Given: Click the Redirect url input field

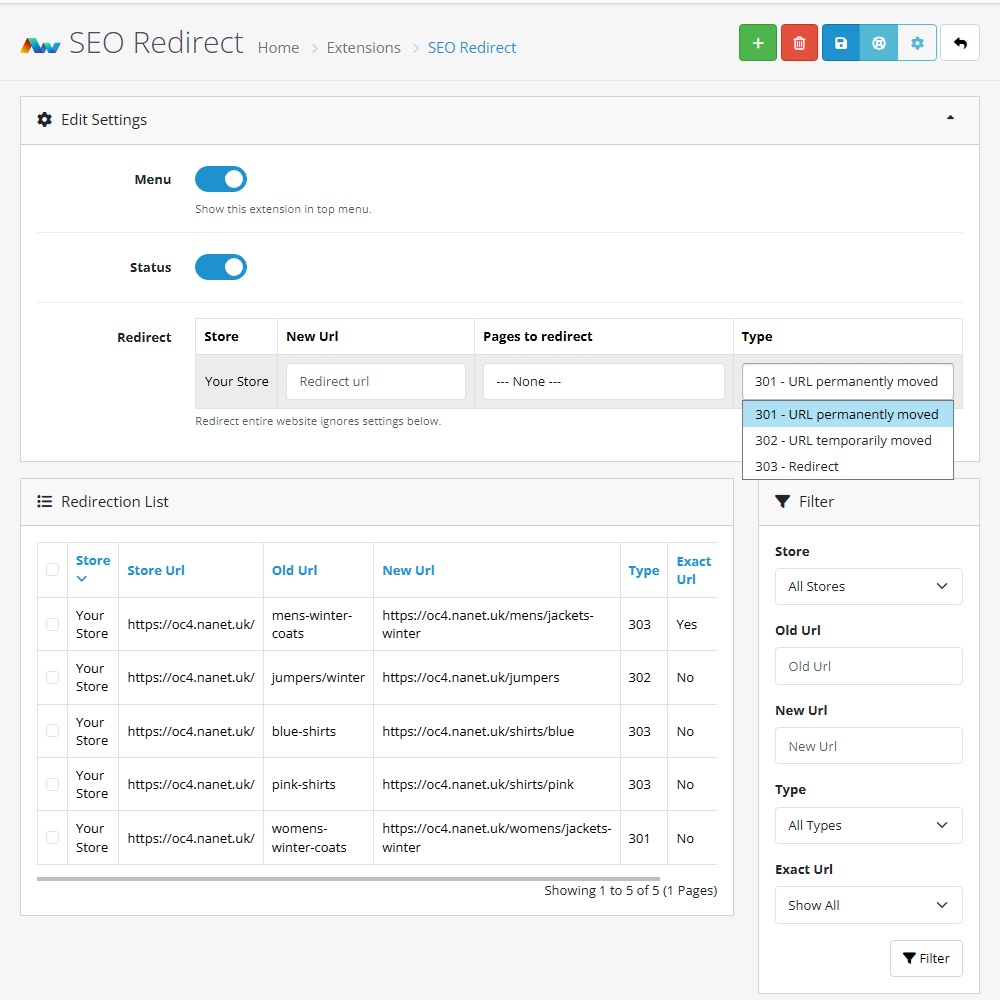Looking at the screenshot, I should tap(376, 382).
